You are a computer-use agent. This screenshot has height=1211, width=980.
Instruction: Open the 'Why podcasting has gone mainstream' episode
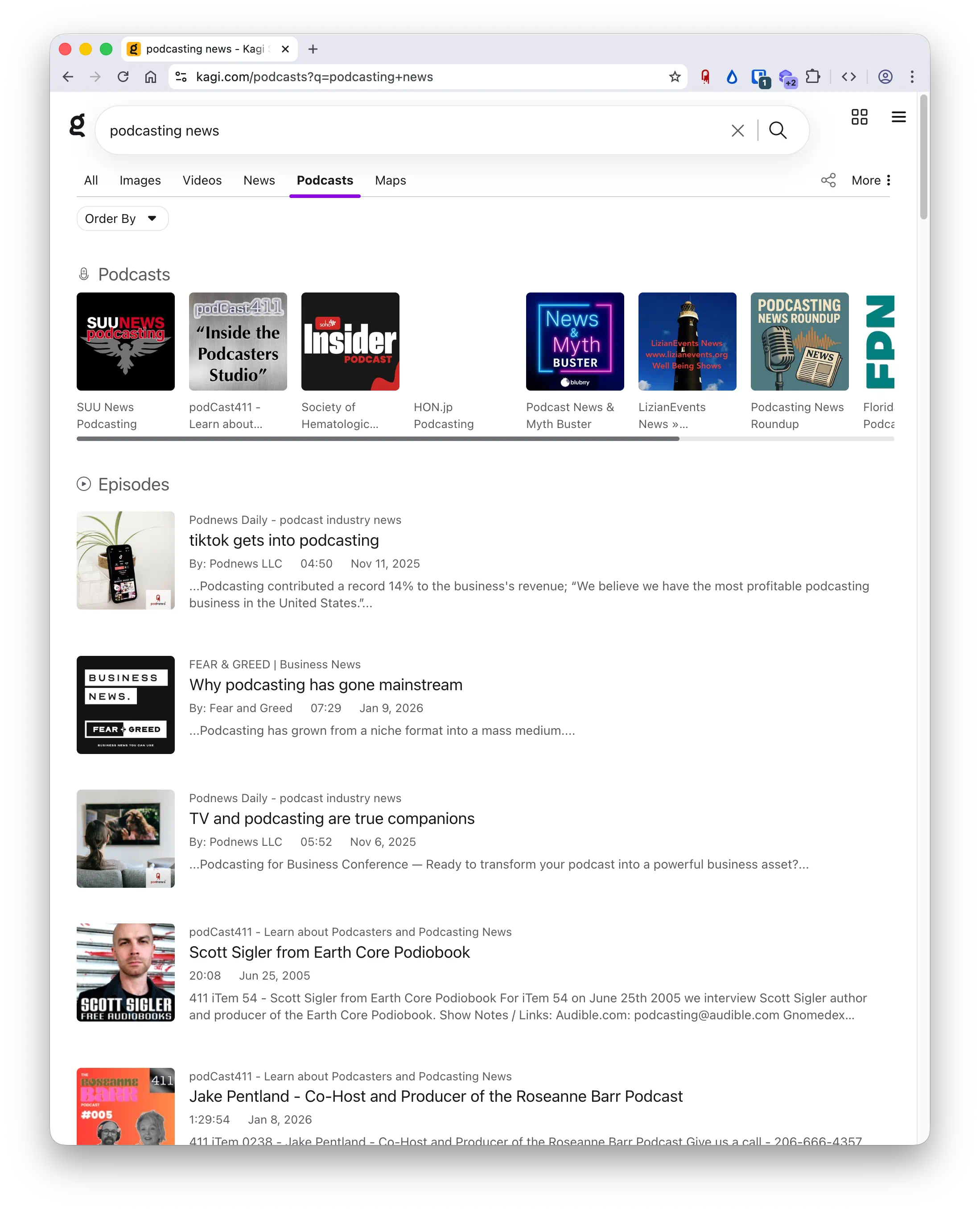click(326, 685)
